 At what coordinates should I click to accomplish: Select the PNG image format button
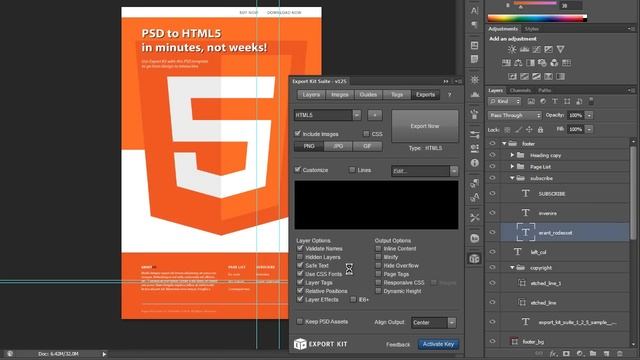[x=309, y=146]
